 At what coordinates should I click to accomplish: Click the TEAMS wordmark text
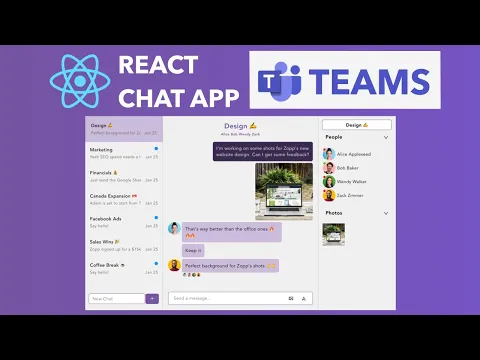(370, 82)
